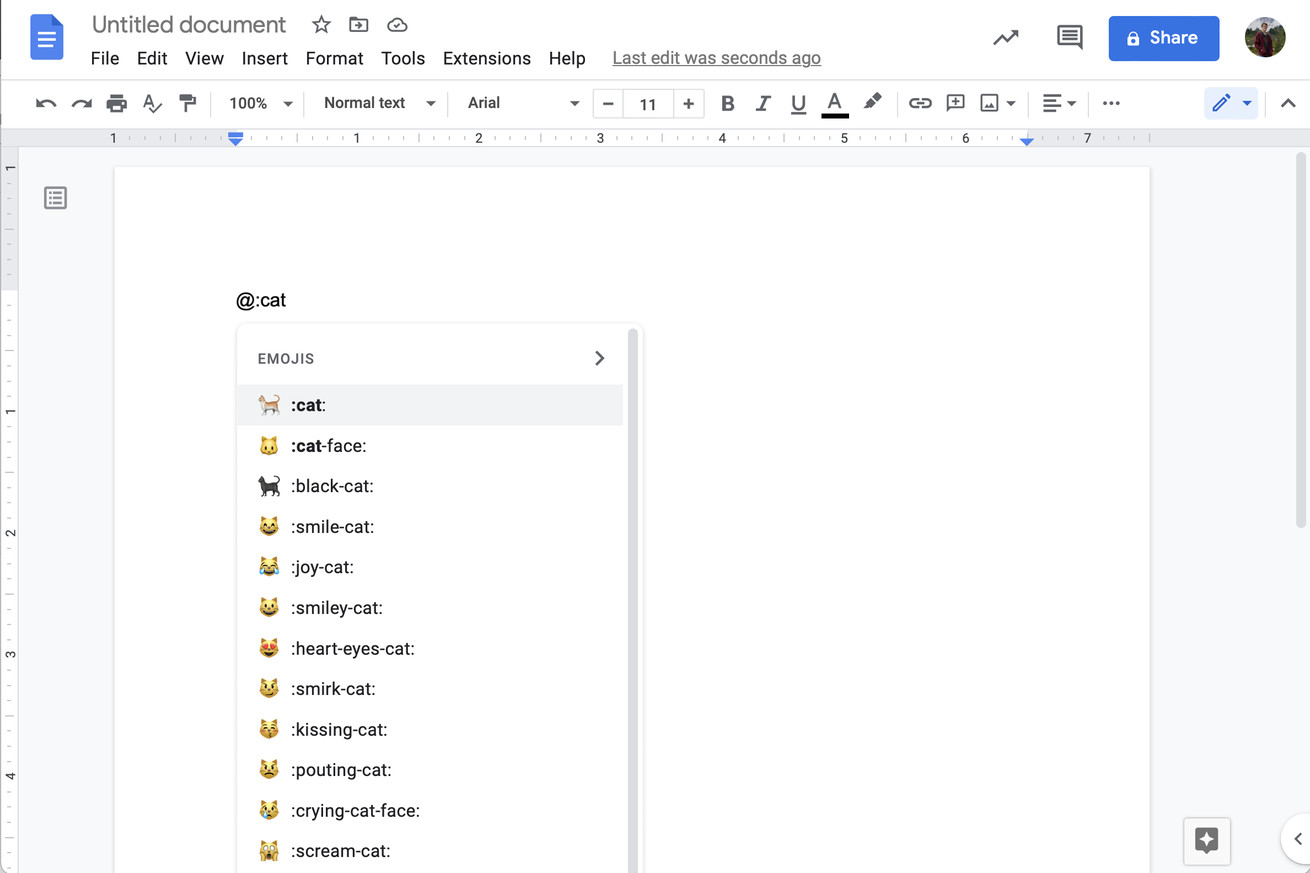
Task: Click the emoji list scrollbar
Action: pyautogui.click(x=632, y=600)
